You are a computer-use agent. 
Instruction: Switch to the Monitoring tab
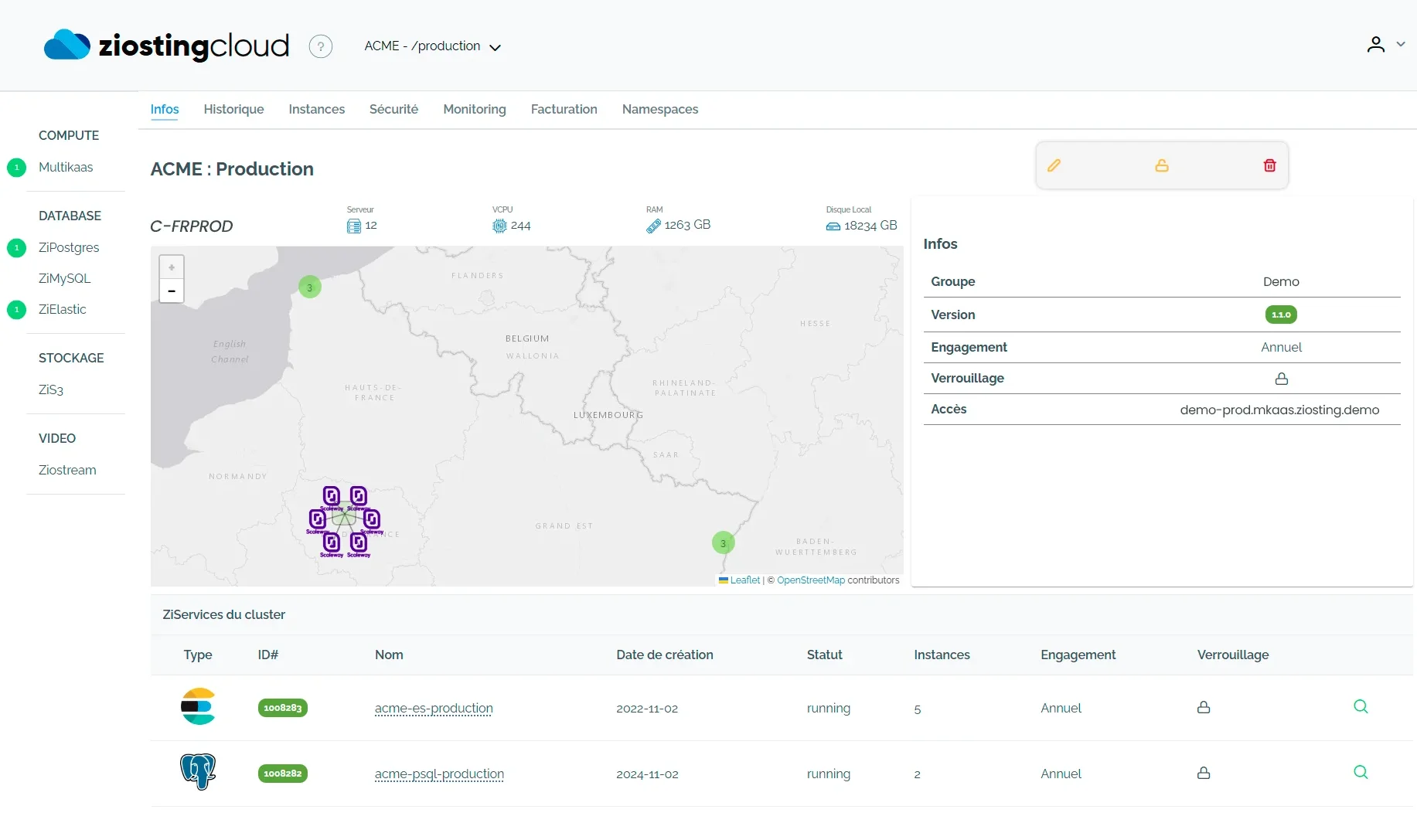pos(474,110)
